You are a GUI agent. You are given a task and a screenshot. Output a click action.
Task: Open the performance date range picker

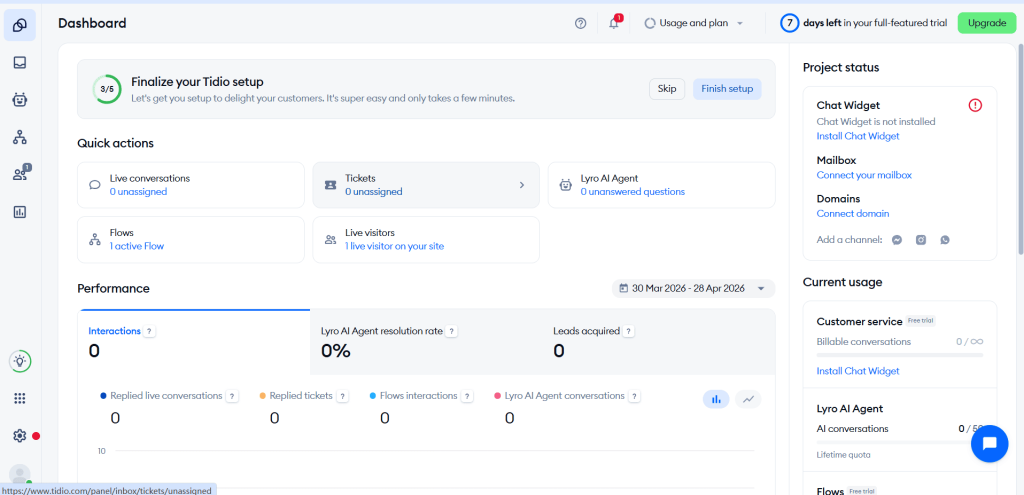coord(694,289)
